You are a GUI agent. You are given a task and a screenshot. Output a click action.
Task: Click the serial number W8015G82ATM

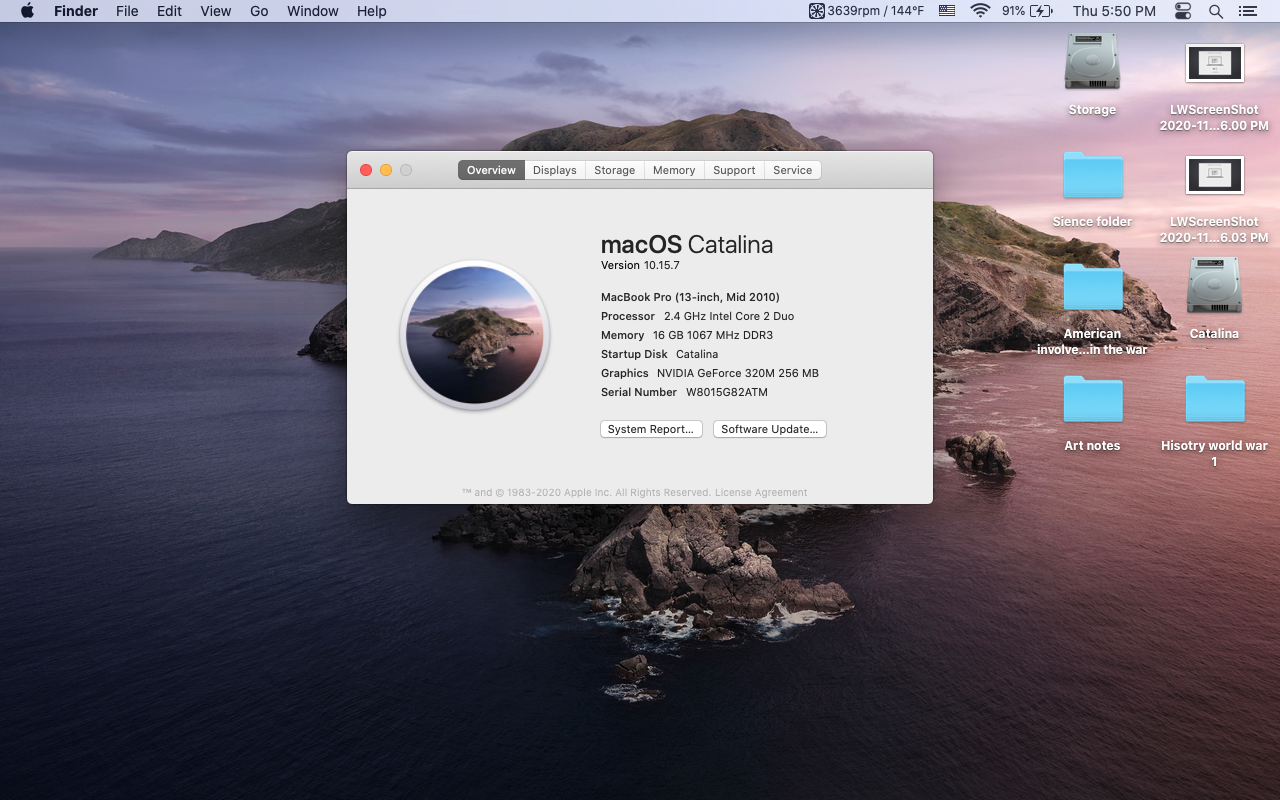(x=727, y=392)
